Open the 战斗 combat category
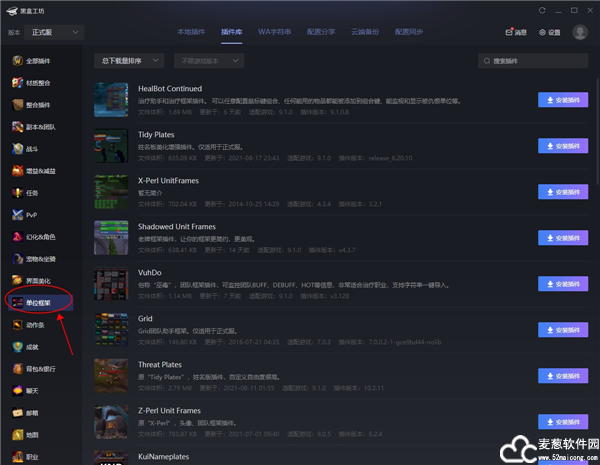Image resolution: width=600 pixels, height=465 pixels. (25, 149)
